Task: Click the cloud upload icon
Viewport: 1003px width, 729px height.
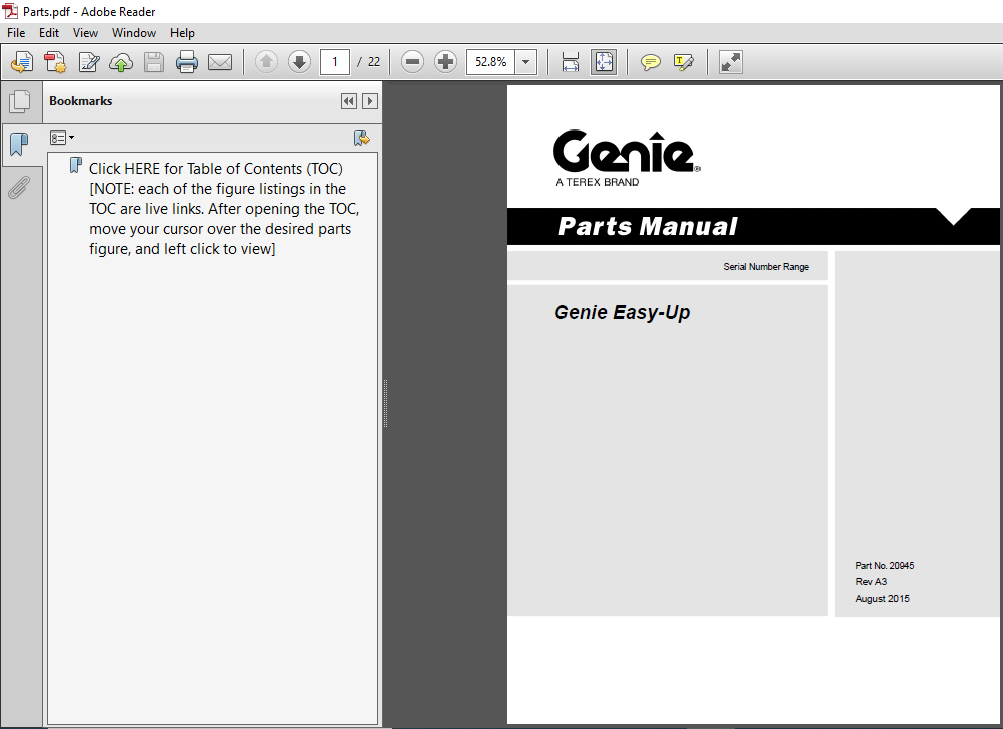Action: point(121,62)
